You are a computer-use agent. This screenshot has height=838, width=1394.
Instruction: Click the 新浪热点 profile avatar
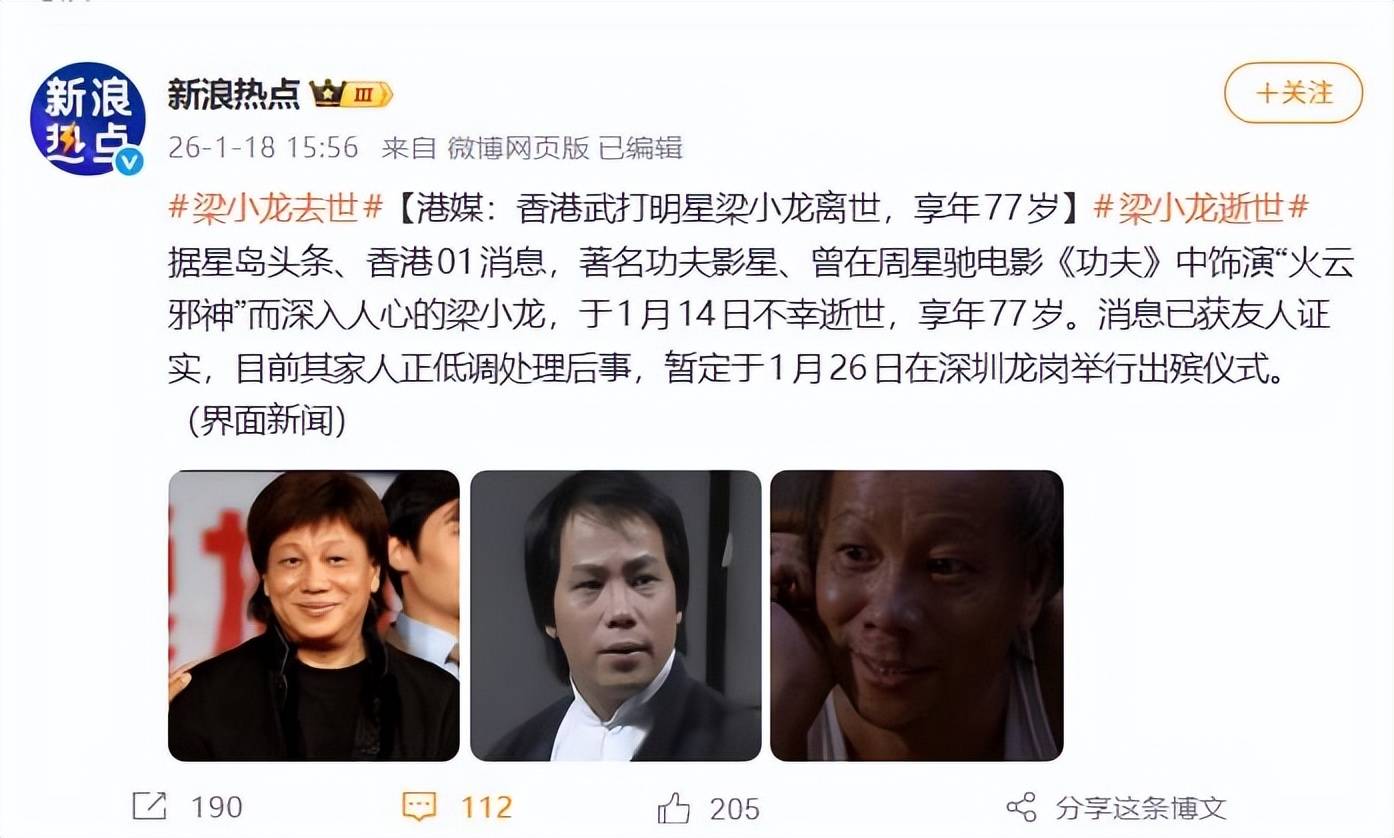click(x=88, y=118)
